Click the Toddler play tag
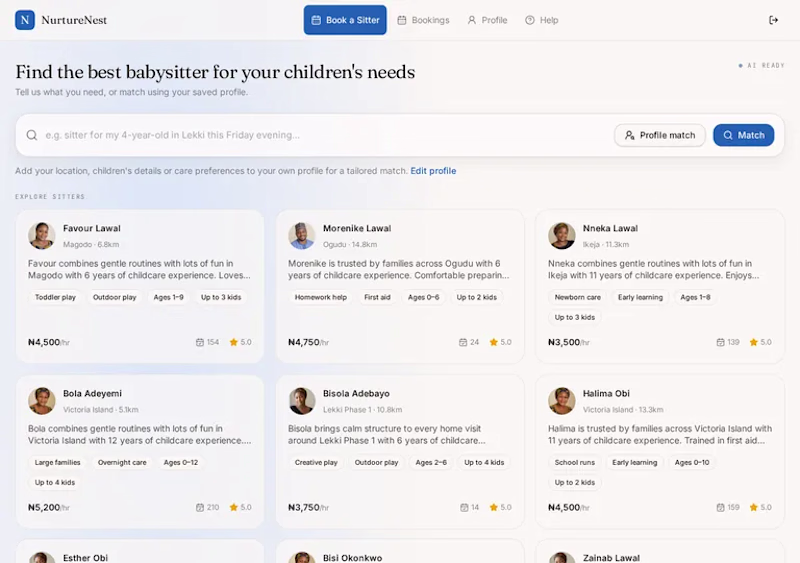Screen dimensions: 800x563 click(55, 297)
